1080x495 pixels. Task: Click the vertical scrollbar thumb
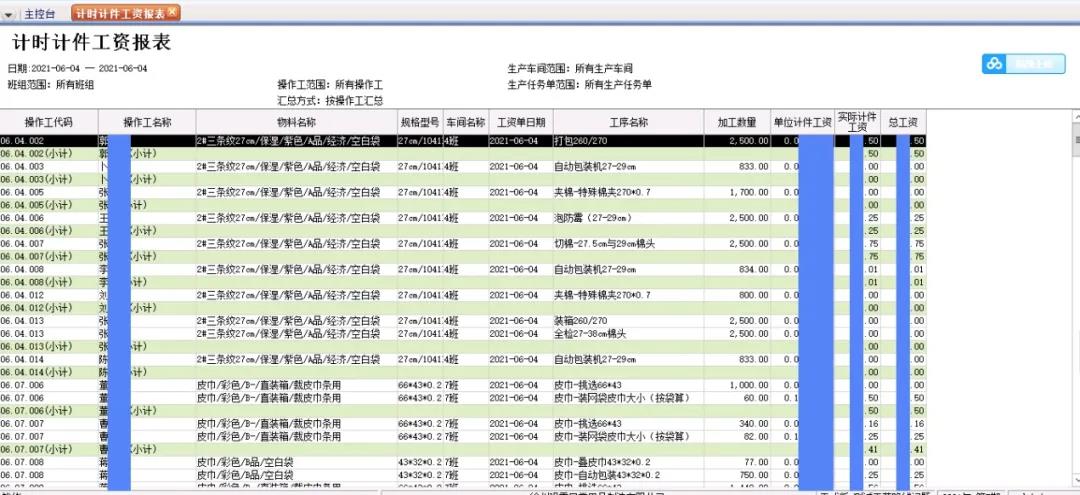[x=1075, y=140]
